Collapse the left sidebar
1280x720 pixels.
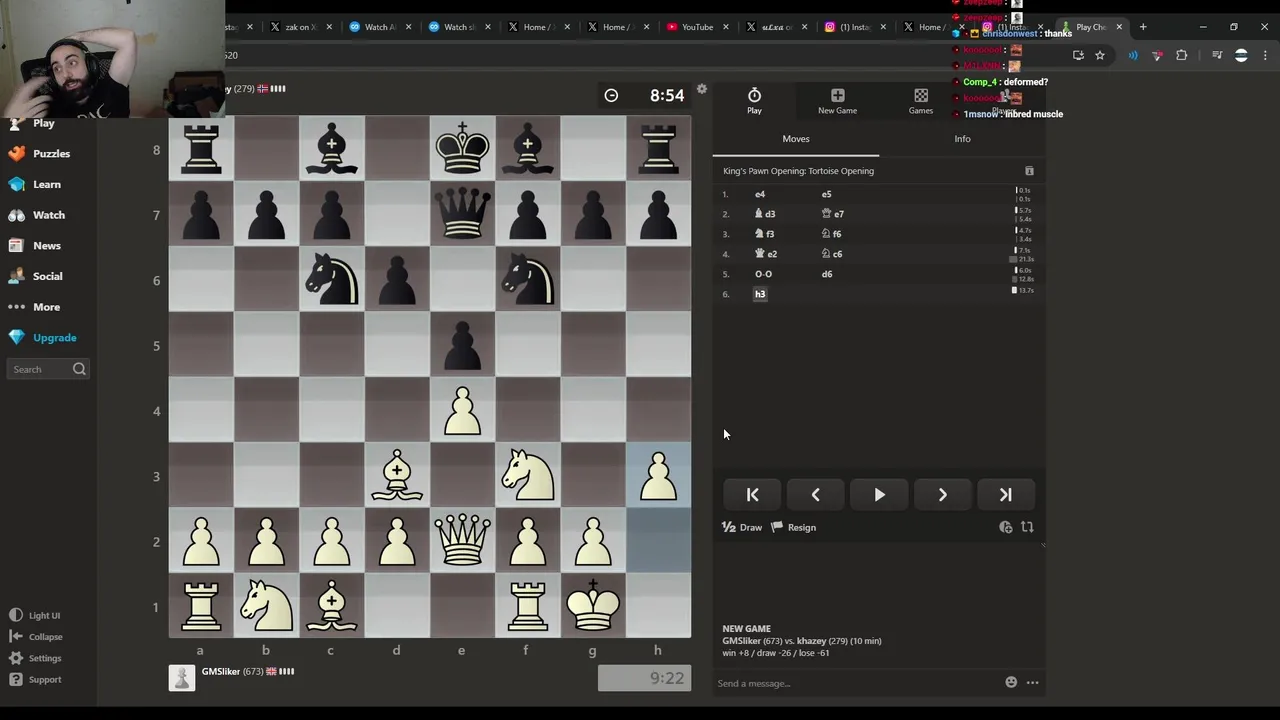[x=36, y=637]
